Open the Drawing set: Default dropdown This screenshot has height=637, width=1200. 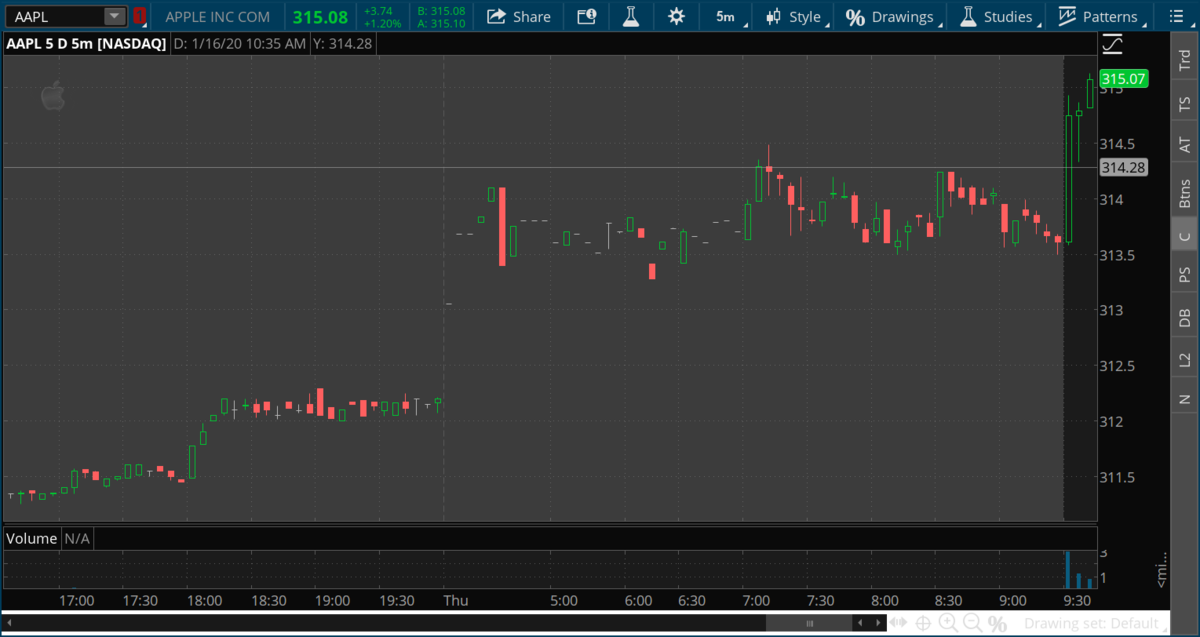pyautogui.click(x=1095, y=623)
